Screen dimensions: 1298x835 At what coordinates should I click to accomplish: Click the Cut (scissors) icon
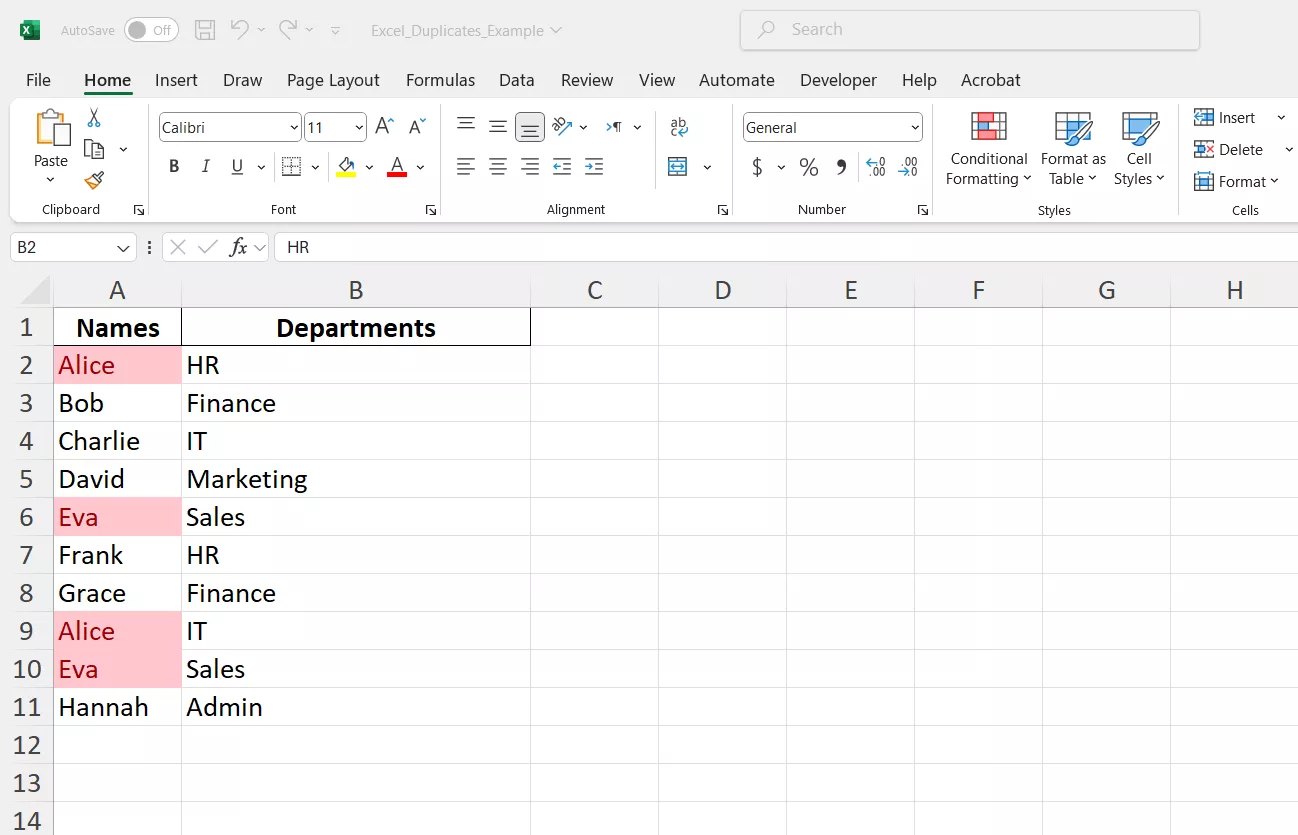pyautogui.click(x=93, y=117)
